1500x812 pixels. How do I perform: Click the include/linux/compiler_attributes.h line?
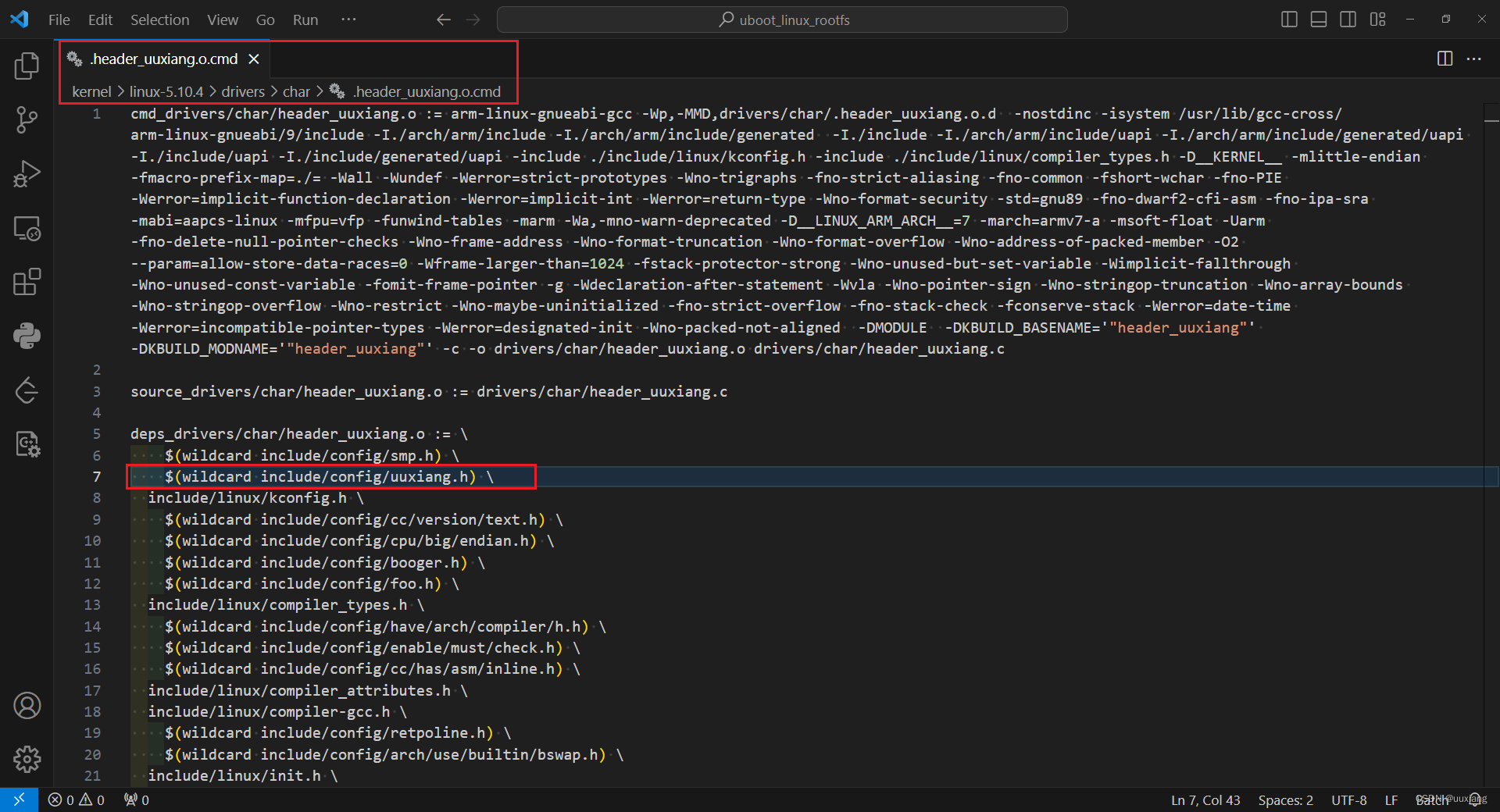pos(308,690)
